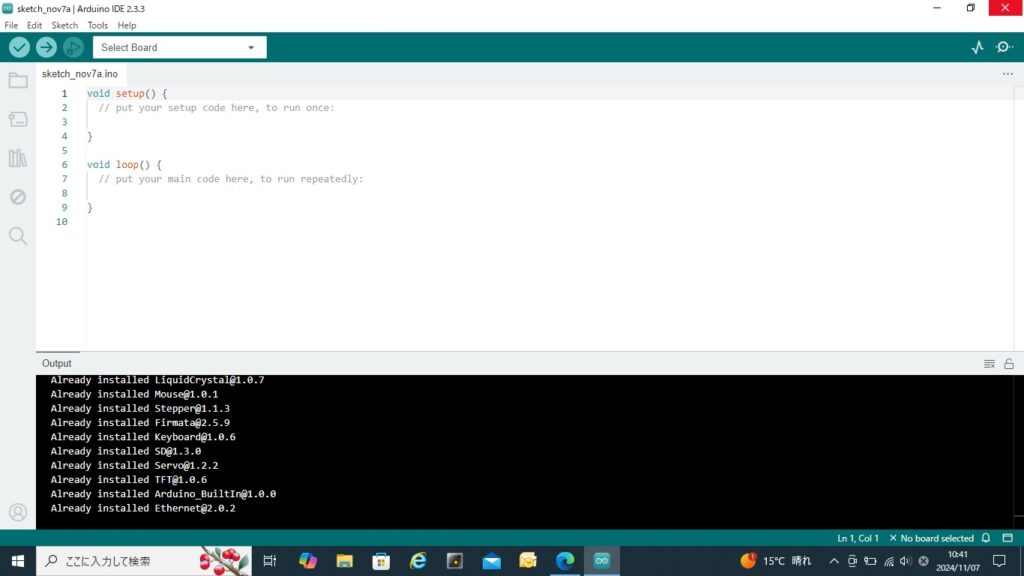
Task: Click the Arduino IDE taskbar icon
Action: [601, 561]
